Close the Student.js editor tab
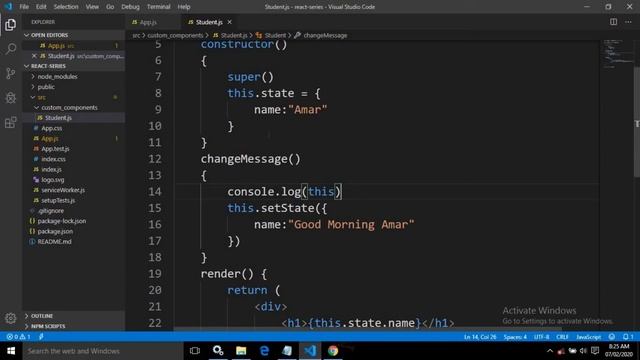 (x=229, y=22)
